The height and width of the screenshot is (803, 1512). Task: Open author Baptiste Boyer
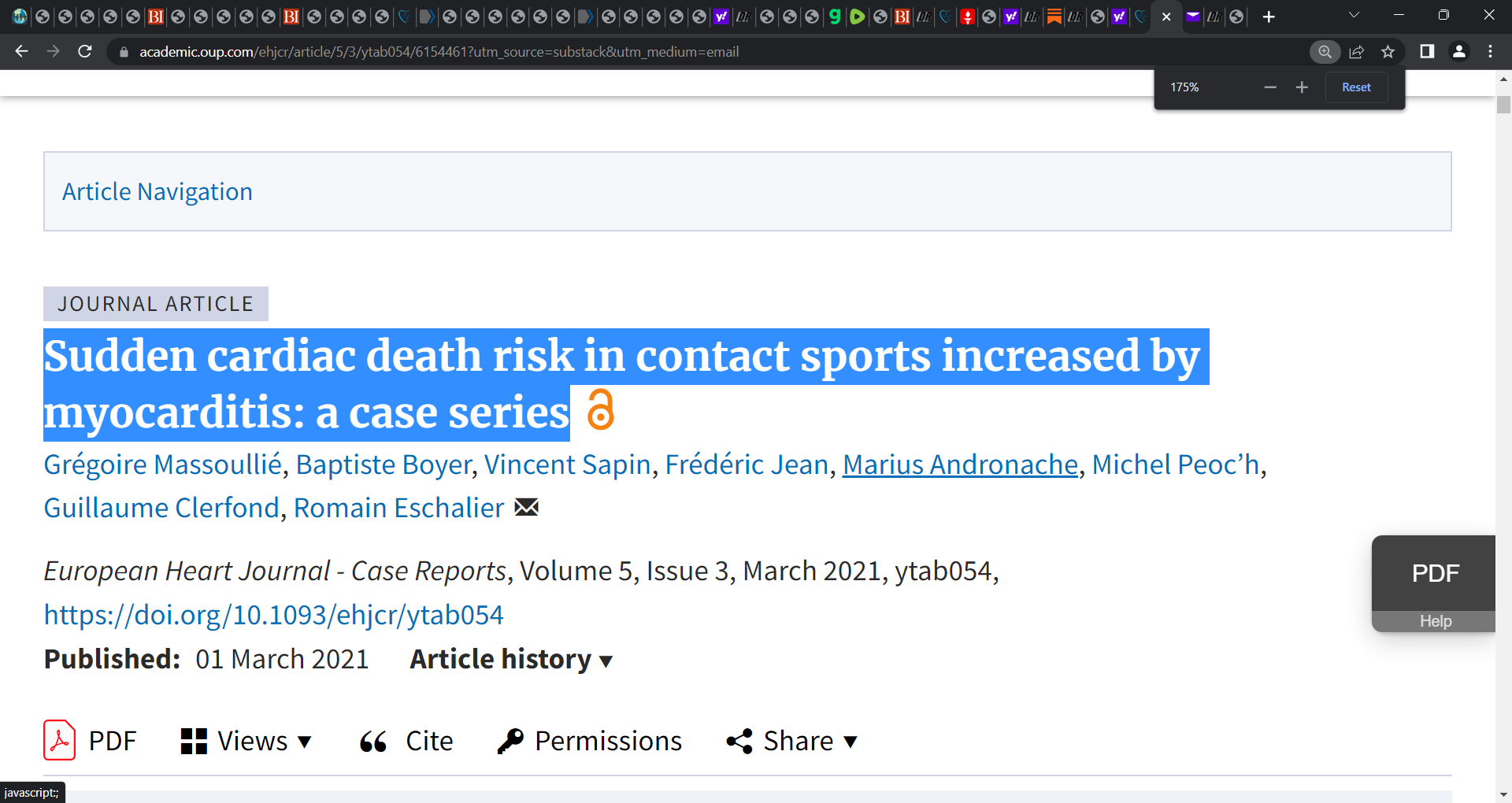pyautogui.click(x=384, y=464)
